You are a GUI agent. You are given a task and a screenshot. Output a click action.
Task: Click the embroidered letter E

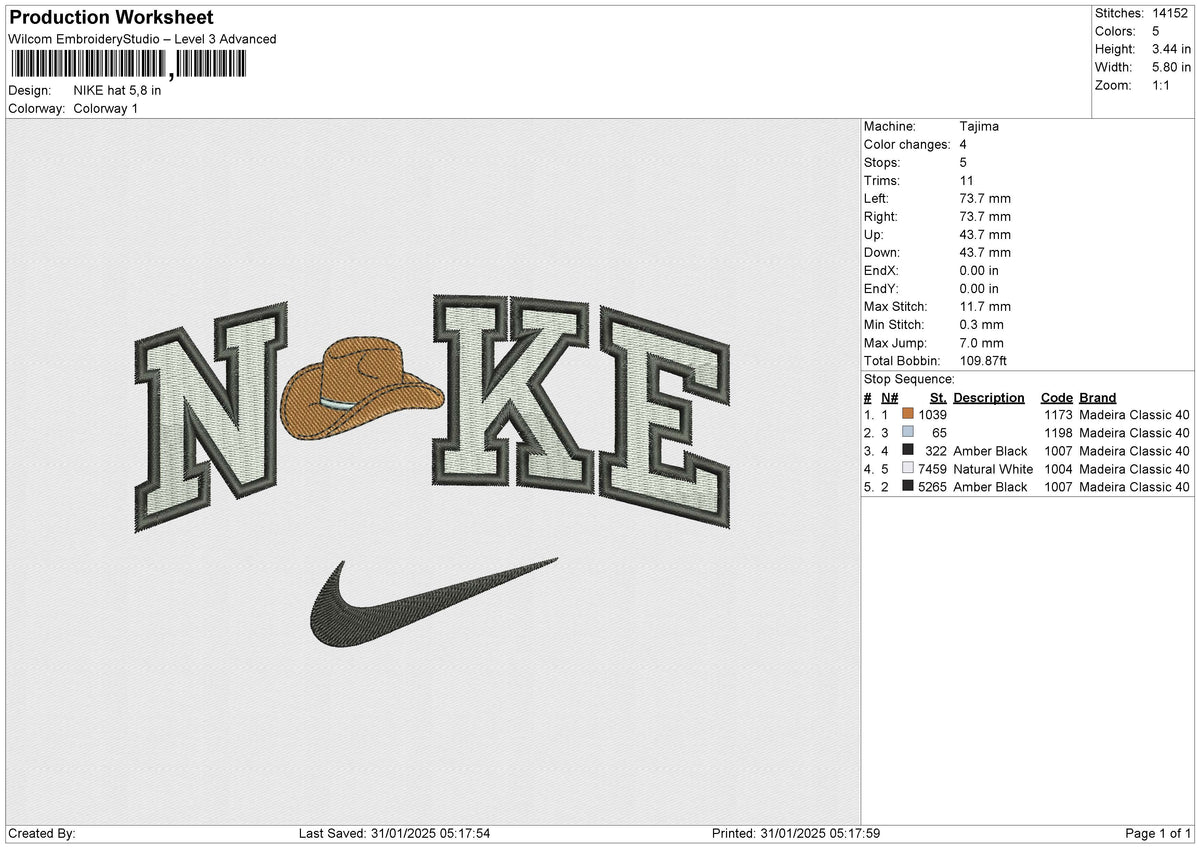coord(665,417)
